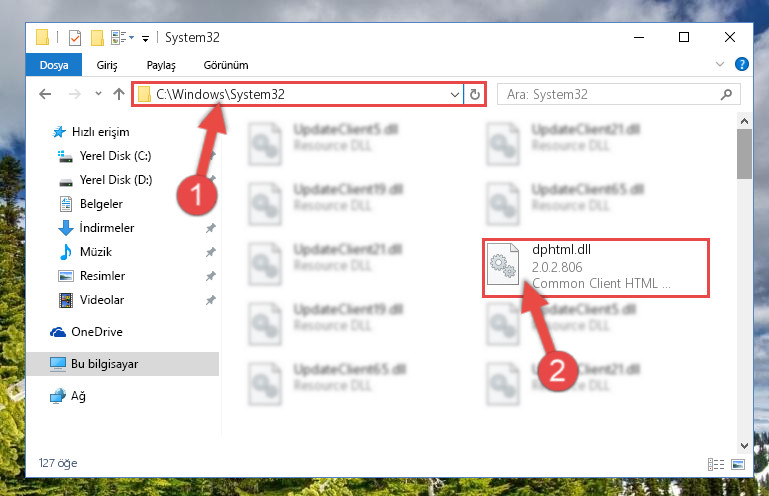Image resolution: width=769 pixels, height=496 pixels.
Task: Switch to the Görünüm tab
Action: (226, 65)
